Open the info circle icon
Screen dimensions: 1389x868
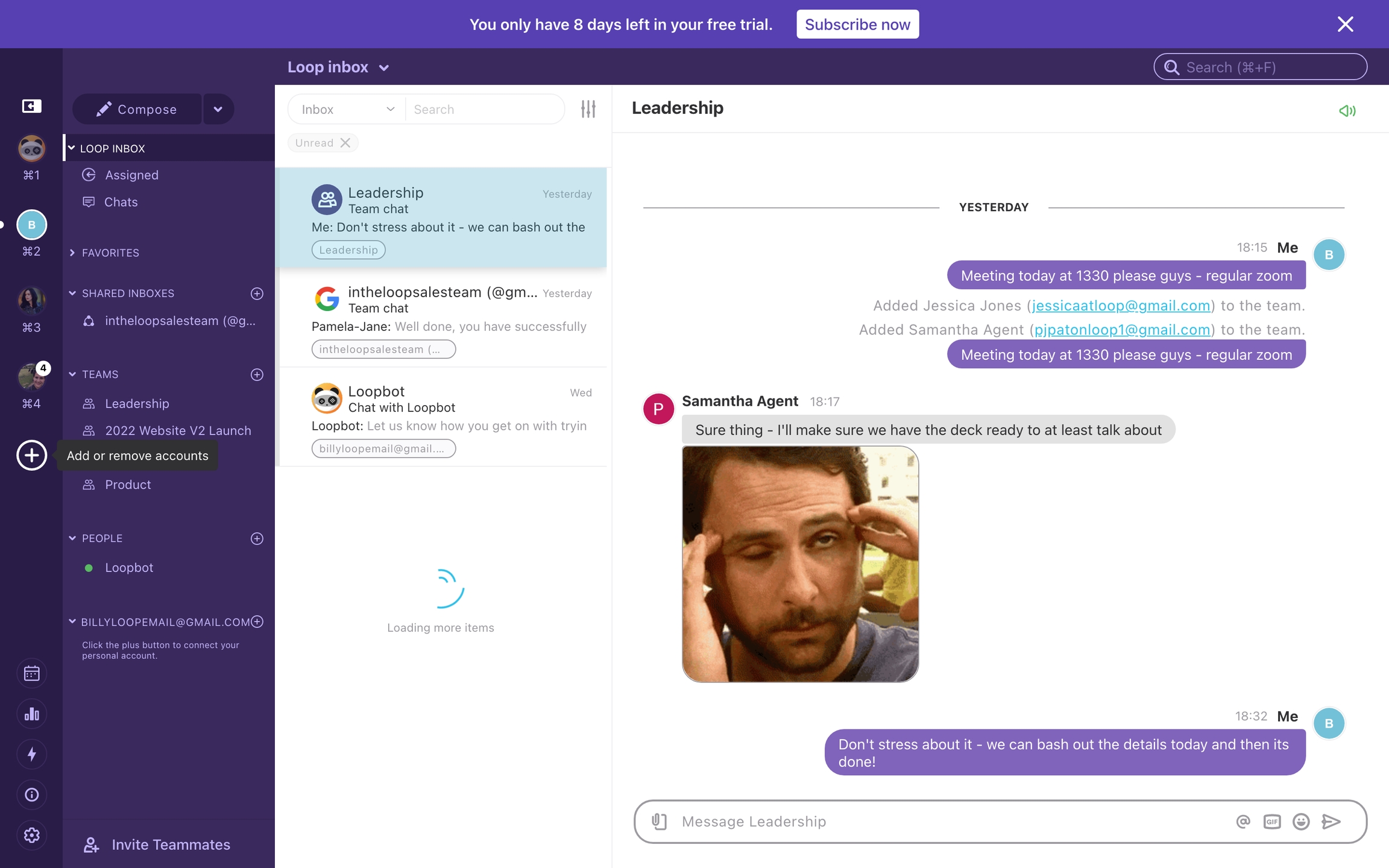point(31,795)
